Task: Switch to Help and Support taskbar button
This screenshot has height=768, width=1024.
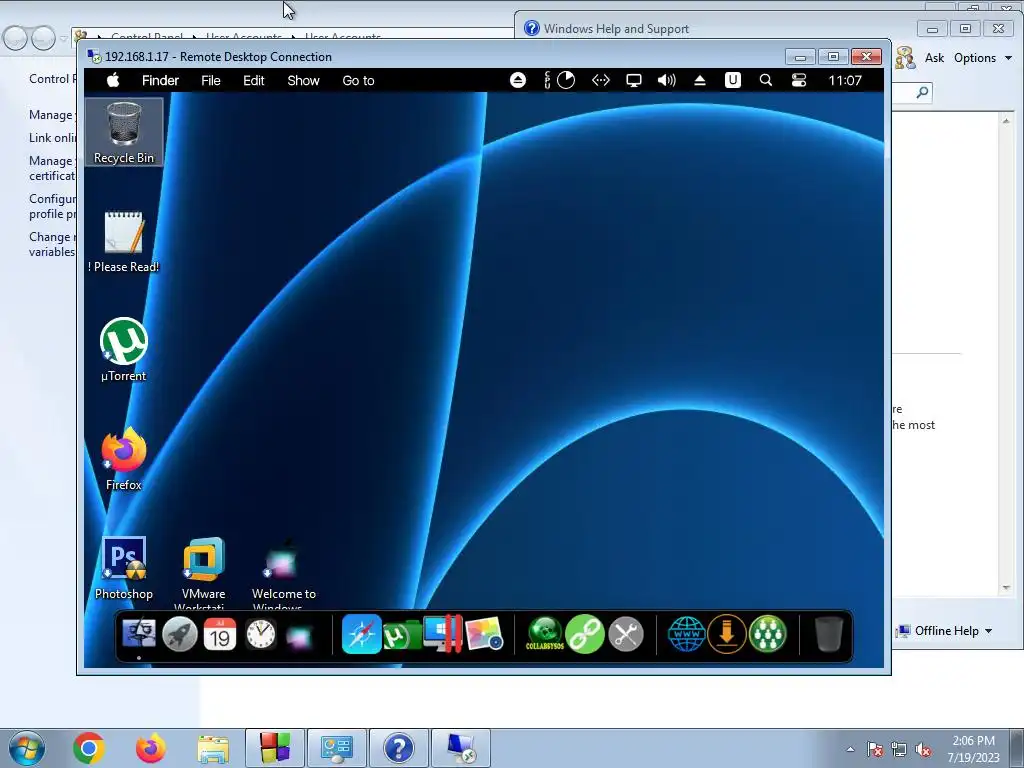Action: [399, 748]
